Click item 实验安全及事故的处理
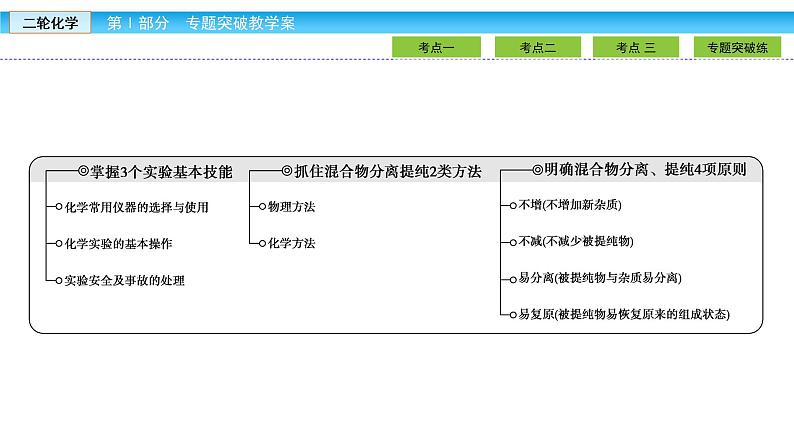The width and height of the screenshot is (794, 446). coord(125,280)
